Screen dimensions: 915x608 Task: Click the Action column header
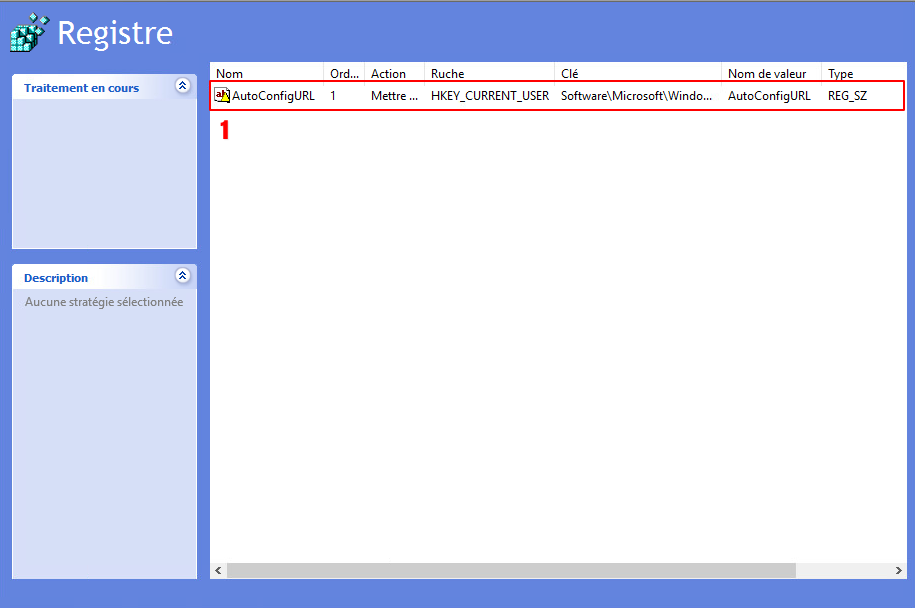(x=394, y=74)
